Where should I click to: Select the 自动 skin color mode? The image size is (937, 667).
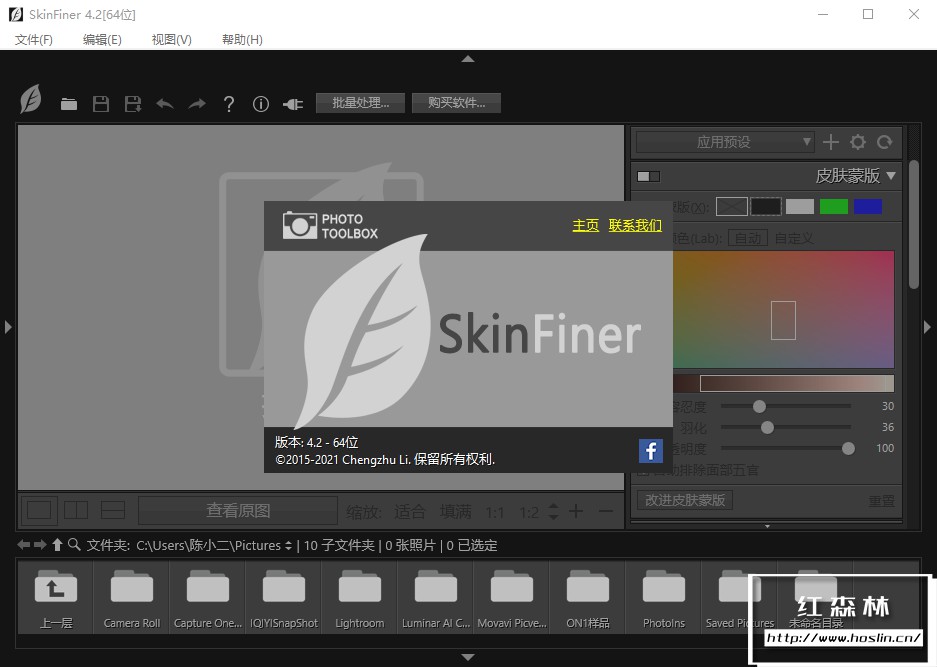pyautogui.click(x=748, y=238)
